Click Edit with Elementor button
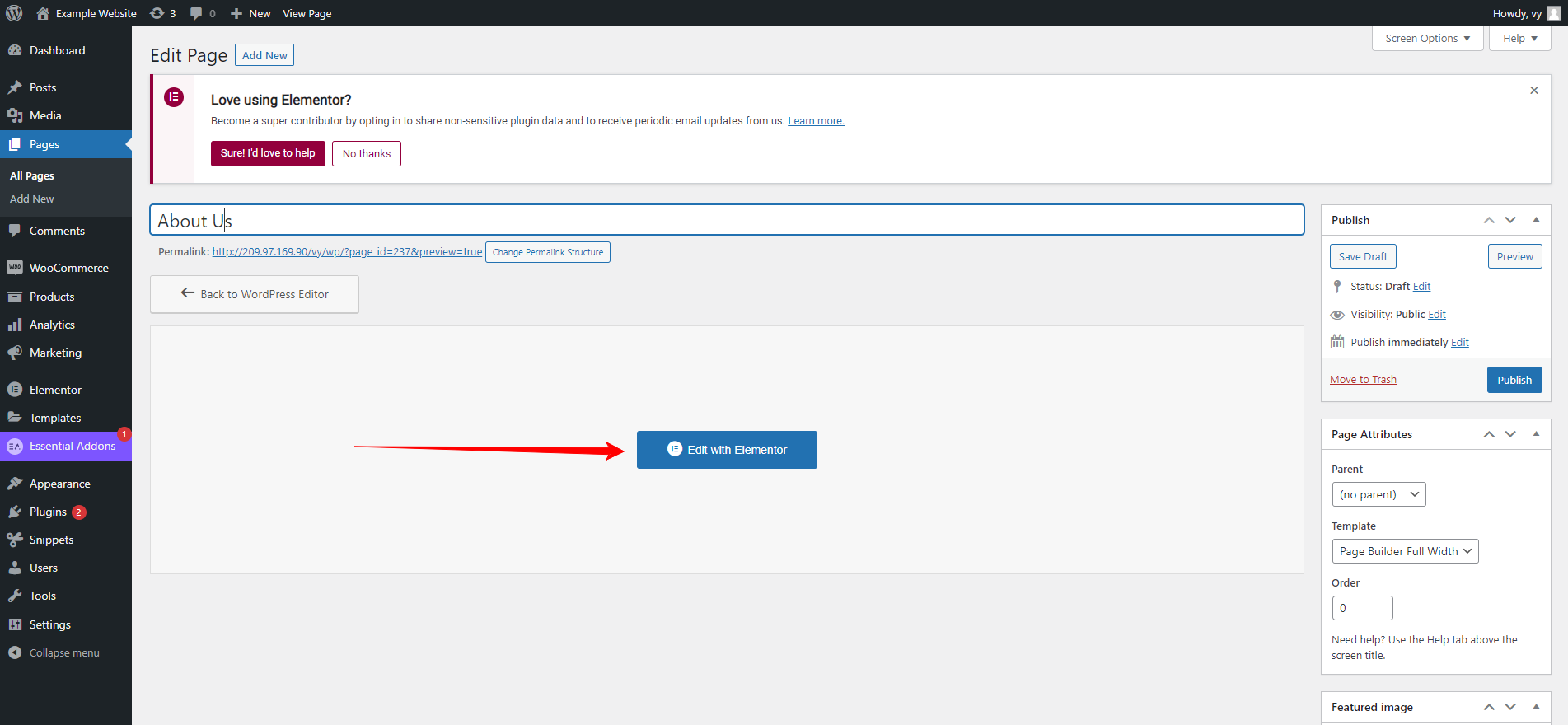The width and height of the screenshot is (1568, 725). (727, 450)
